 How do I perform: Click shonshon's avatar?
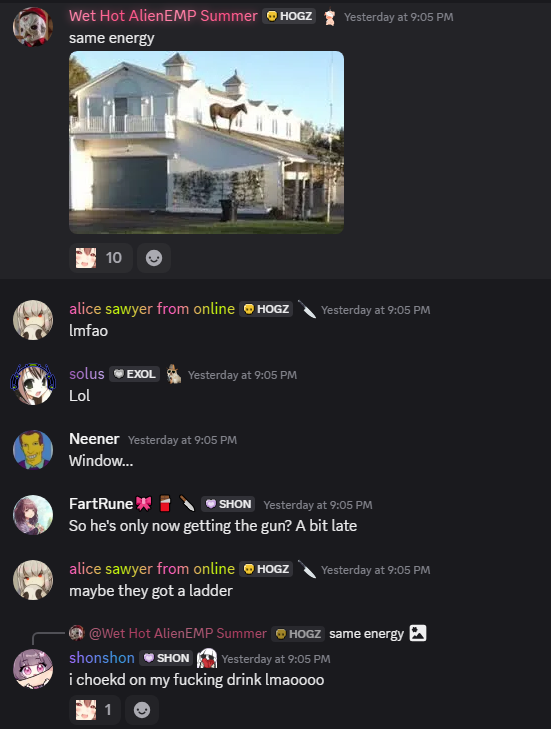click(33, 669)
